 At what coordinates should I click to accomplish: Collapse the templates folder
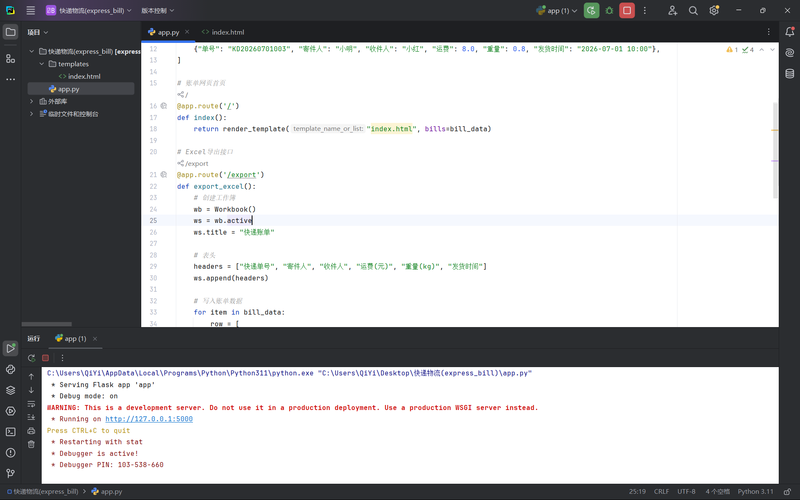(42, 64)
